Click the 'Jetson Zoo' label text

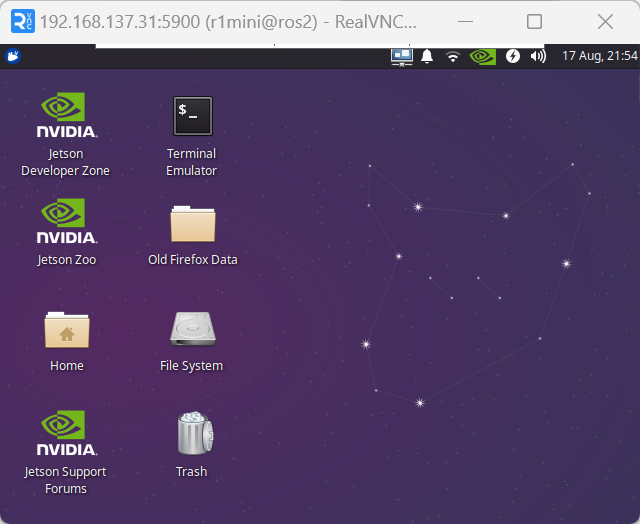pyautogui.click(x=67, y=260)
